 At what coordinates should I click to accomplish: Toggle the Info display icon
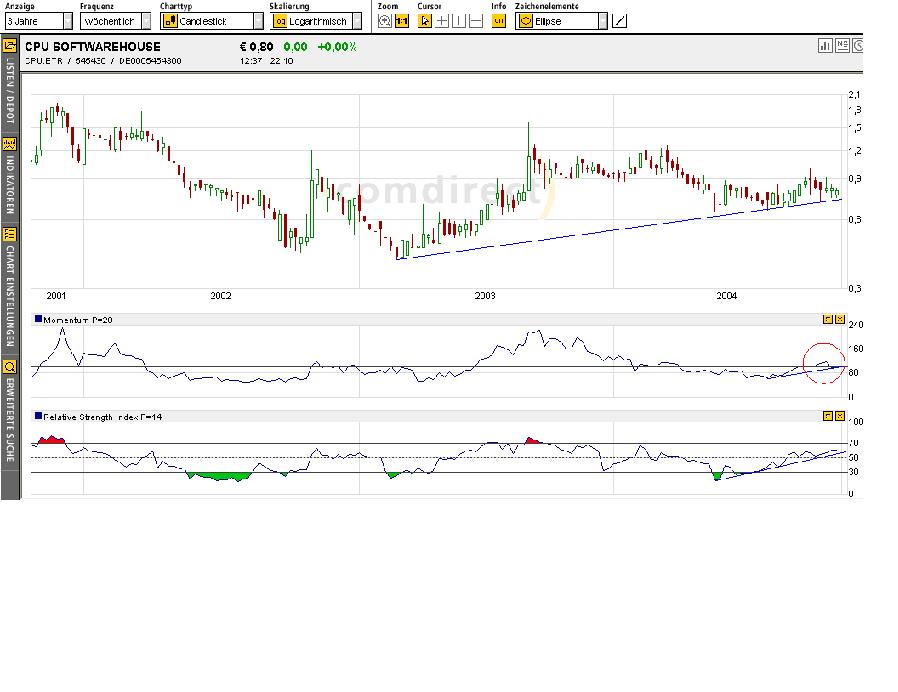tap(499, 21)
